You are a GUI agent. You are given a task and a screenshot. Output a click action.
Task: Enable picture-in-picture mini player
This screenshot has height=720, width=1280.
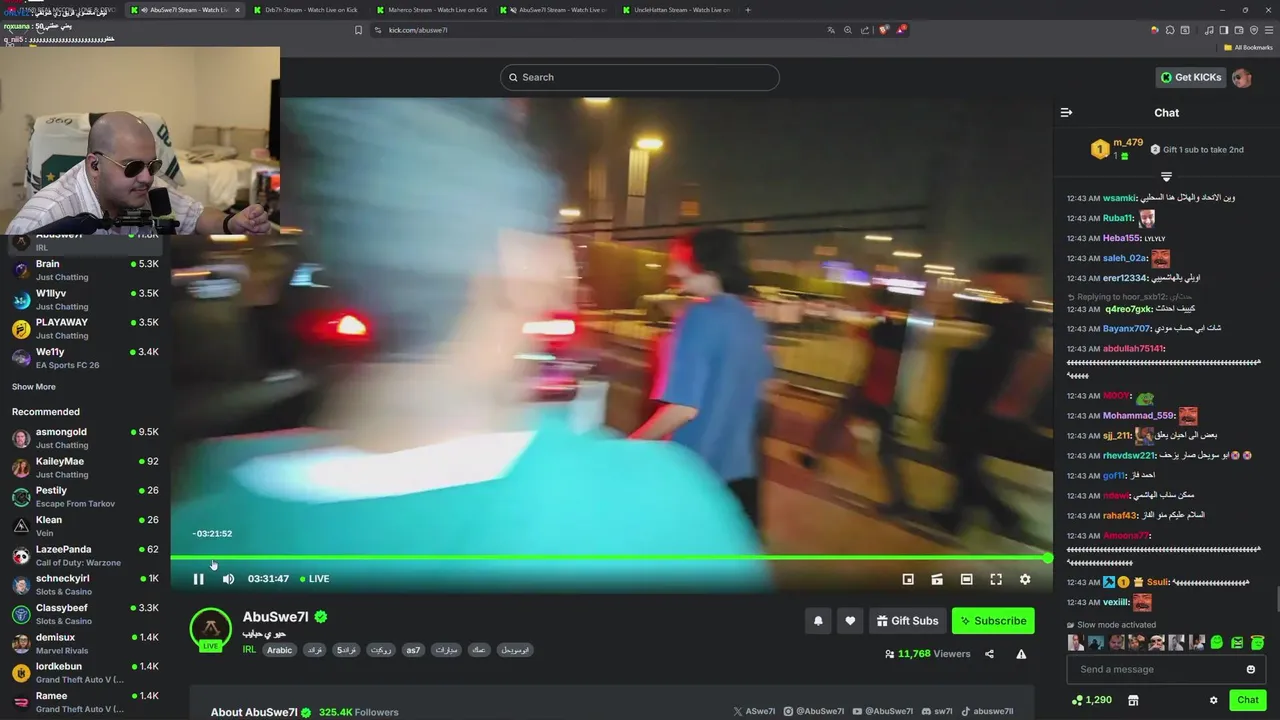(908, 579)
